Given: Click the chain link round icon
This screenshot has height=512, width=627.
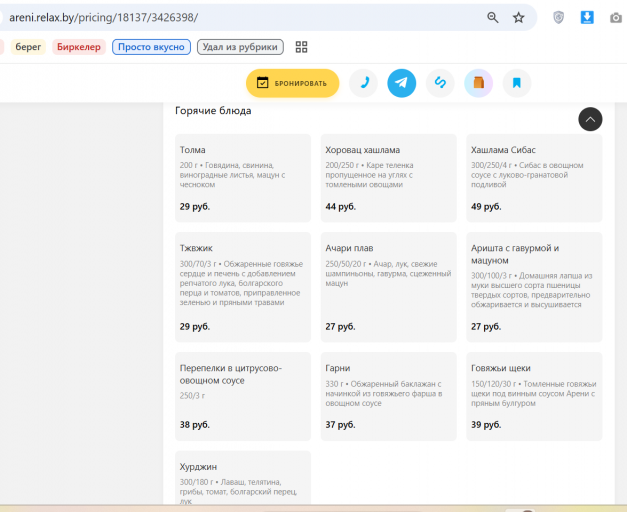Looking at the screenshot, I should pyautogui.click(x=440, y=83).
